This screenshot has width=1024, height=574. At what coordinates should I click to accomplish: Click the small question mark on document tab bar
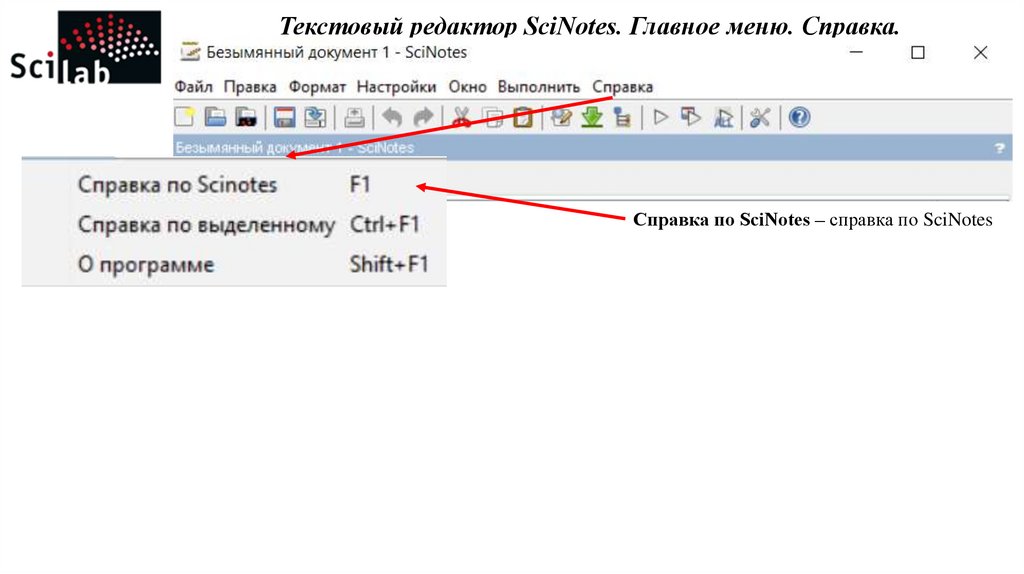point(999,148)
